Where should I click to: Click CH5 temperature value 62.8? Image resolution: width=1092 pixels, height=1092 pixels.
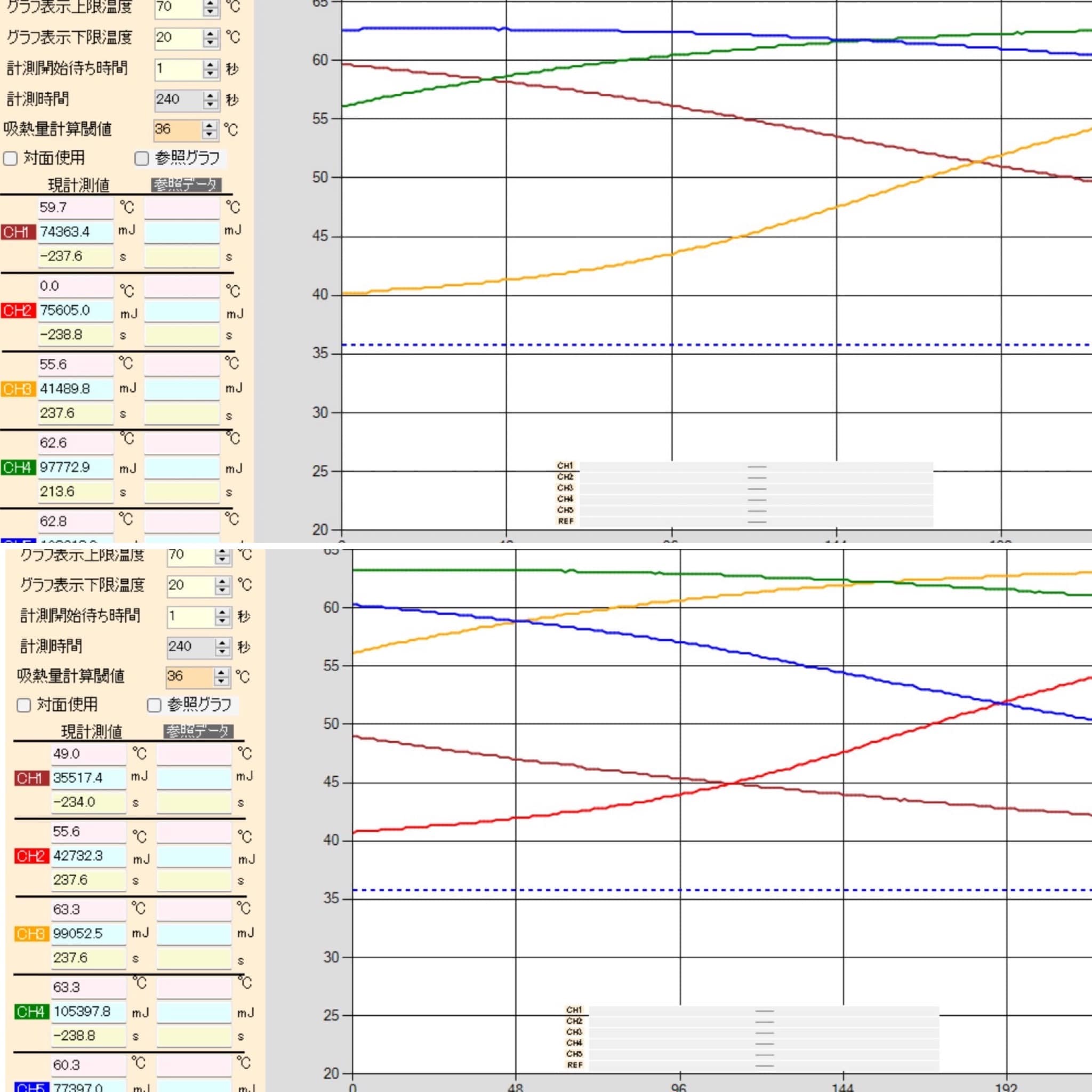[76, 521]
